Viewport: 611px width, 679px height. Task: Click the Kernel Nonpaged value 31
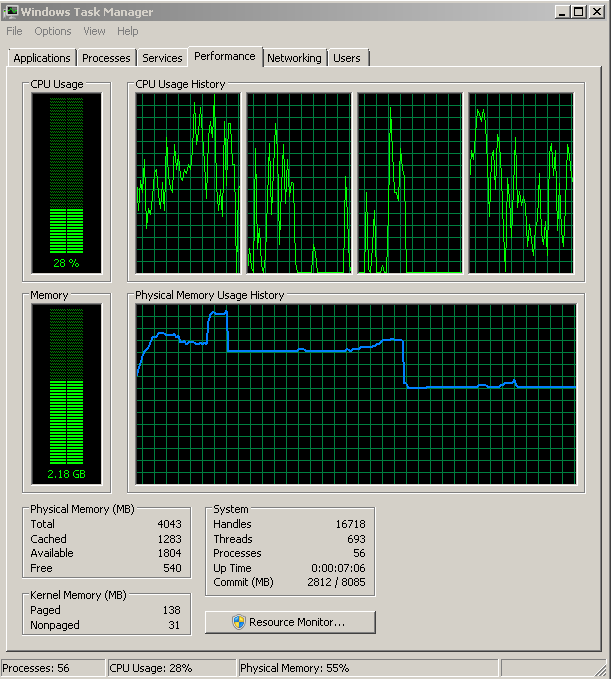(x=174, y=625)
